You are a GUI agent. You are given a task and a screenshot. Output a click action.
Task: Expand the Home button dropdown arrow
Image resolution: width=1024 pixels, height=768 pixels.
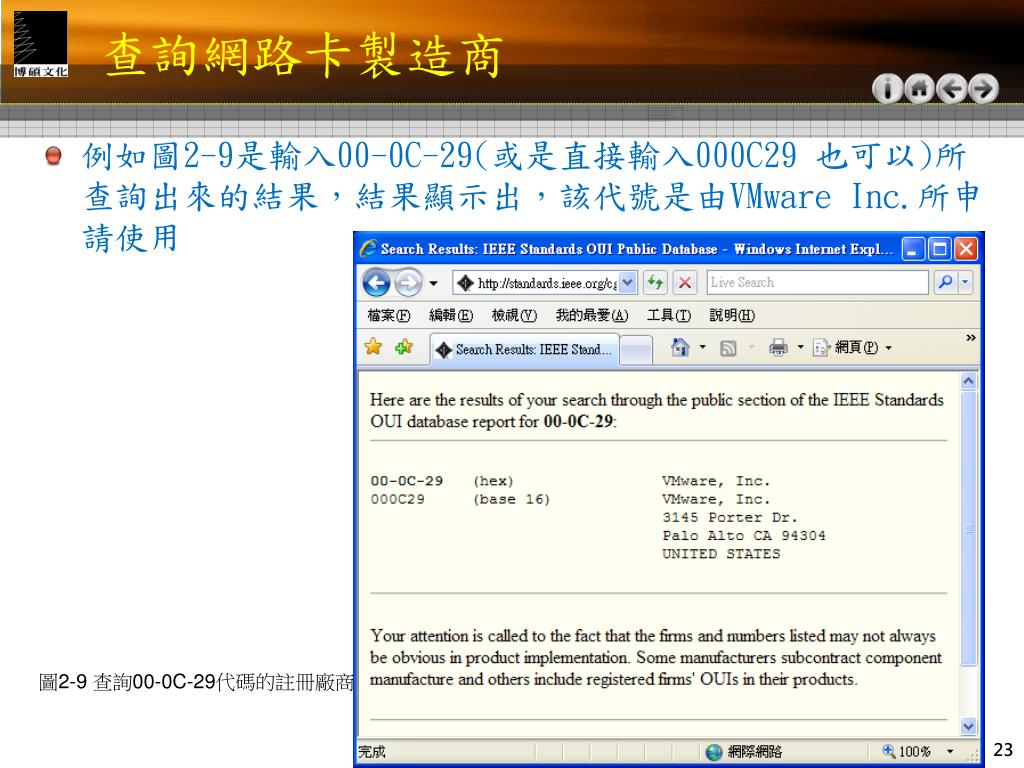point(703,347)
